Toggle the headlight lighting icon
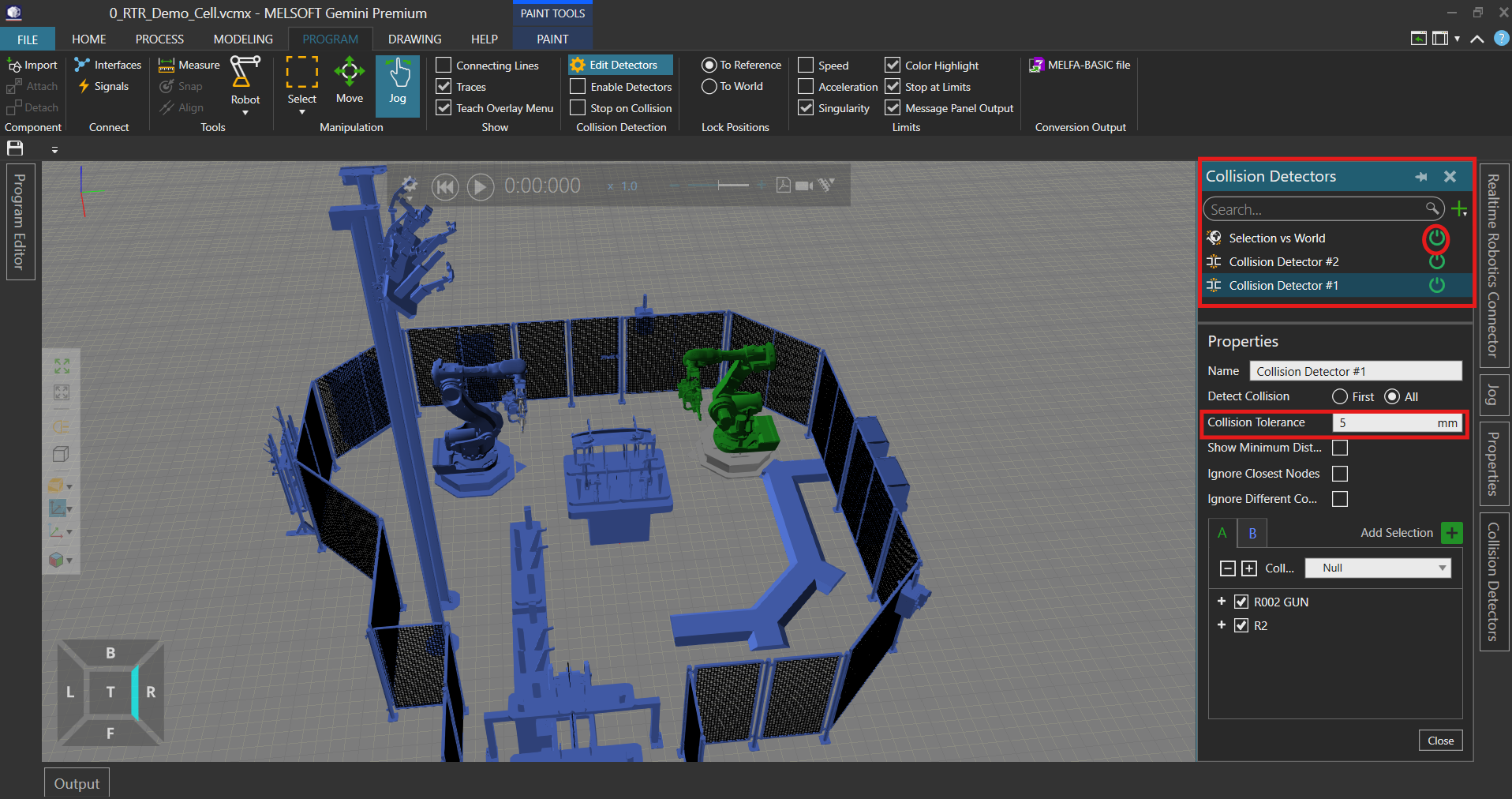The width and height of the screenshot is (1512, 799). [62, 426]
